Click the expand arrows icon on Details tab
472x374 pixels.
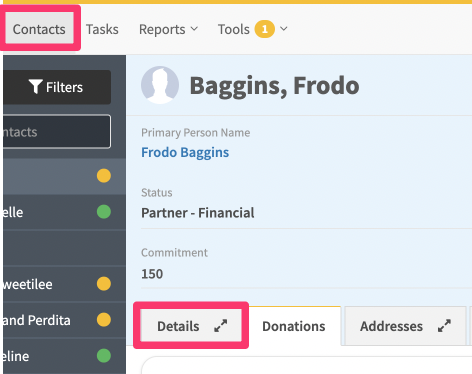click(x=221, y=326)
